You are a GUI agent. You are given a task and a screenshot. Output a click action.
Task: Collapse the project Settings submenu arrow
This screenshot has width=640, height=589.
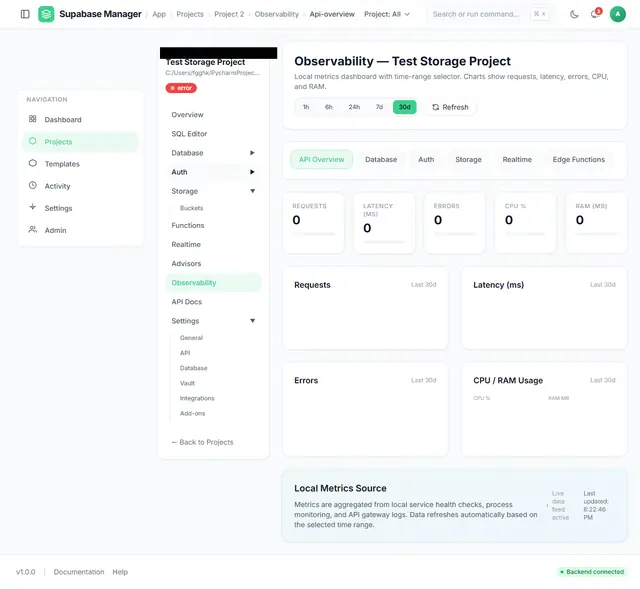pos(253,321)
